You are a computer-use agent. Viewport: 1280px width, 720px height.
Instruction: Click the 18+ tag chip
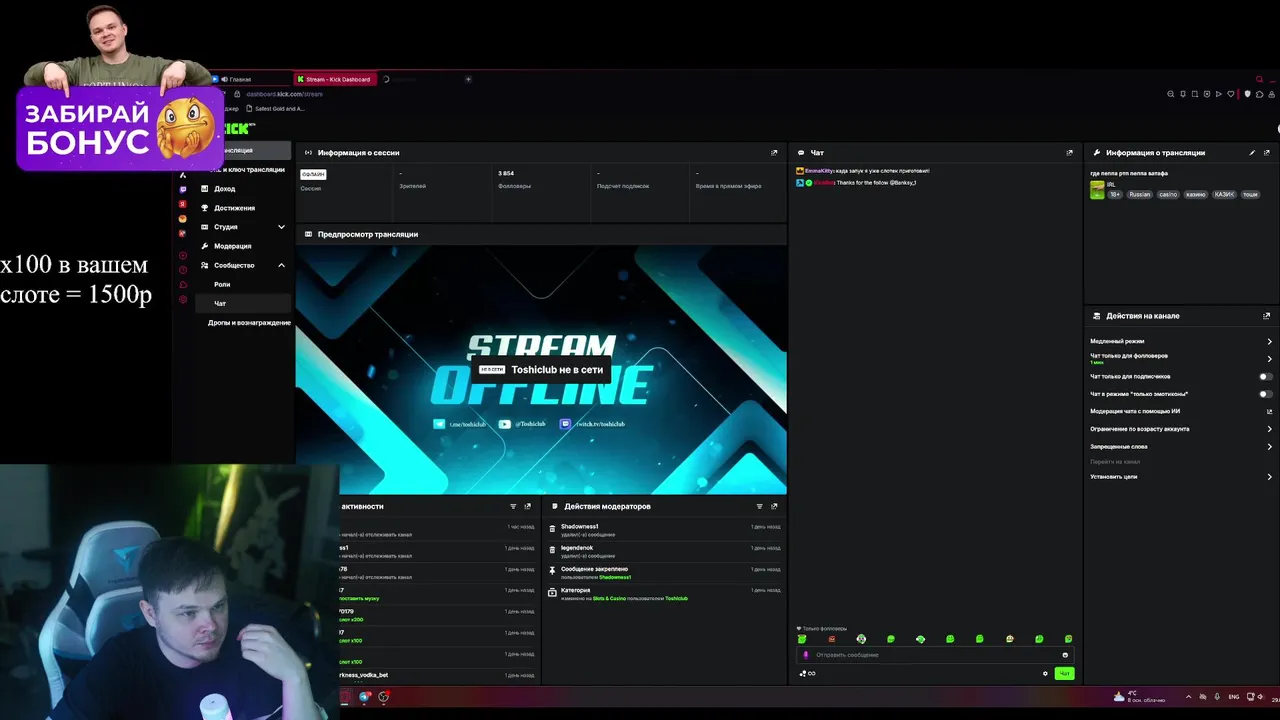coord(1115,195)
